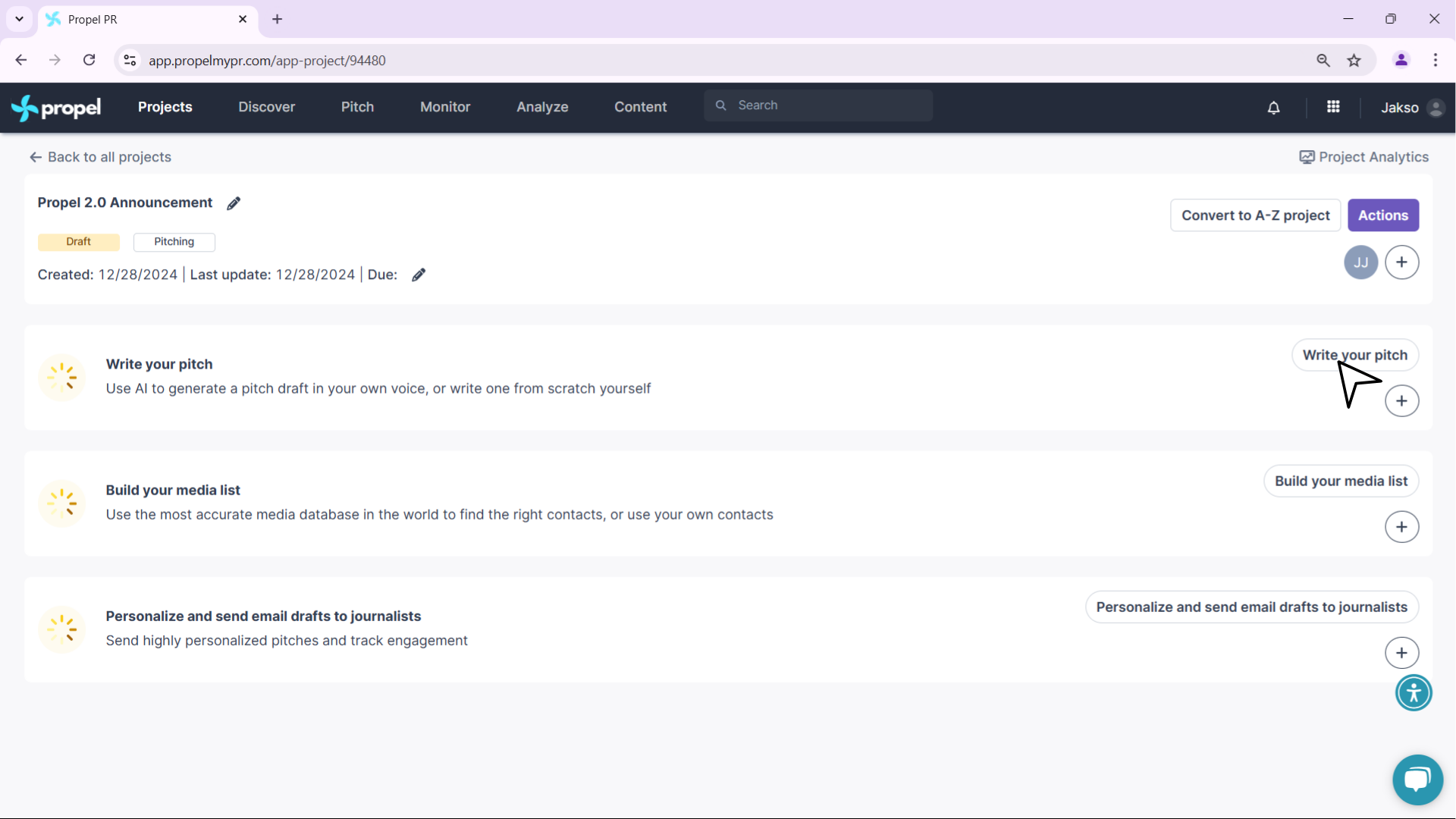Click the Project Analytics monitor icon
Viewport: 1456px width, 819px height.
[x=1307, y=157]
